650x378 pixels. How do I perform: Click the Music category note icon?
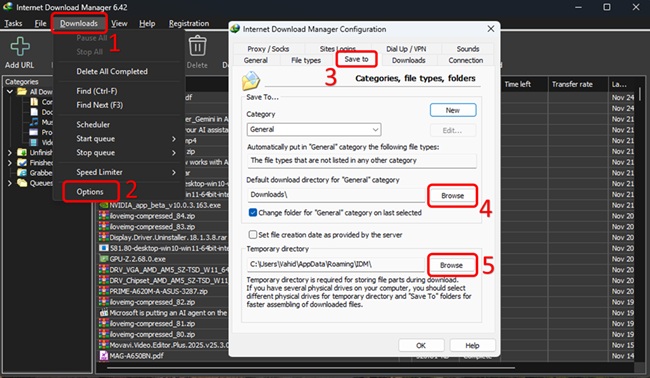[34, 122]
